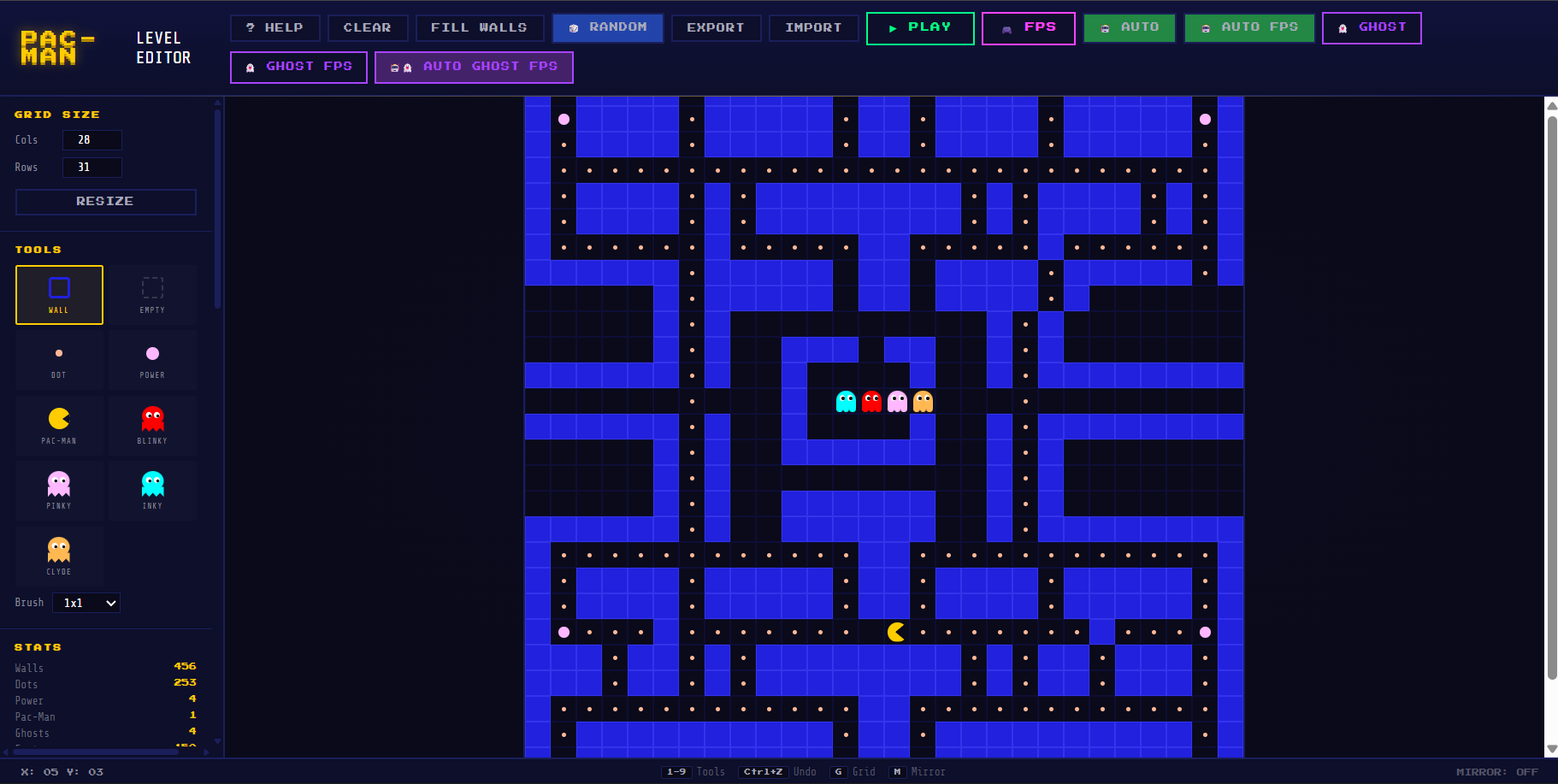Open the Brush size dropdown

click(x=86, y=603)
